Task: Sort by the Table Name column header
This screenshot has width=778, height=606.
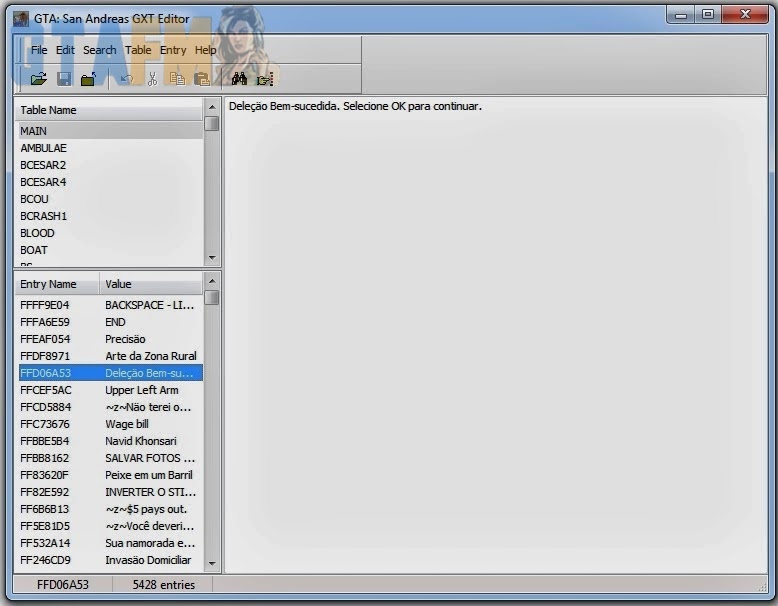Action: pyautogui.click(x=109, y=110)
